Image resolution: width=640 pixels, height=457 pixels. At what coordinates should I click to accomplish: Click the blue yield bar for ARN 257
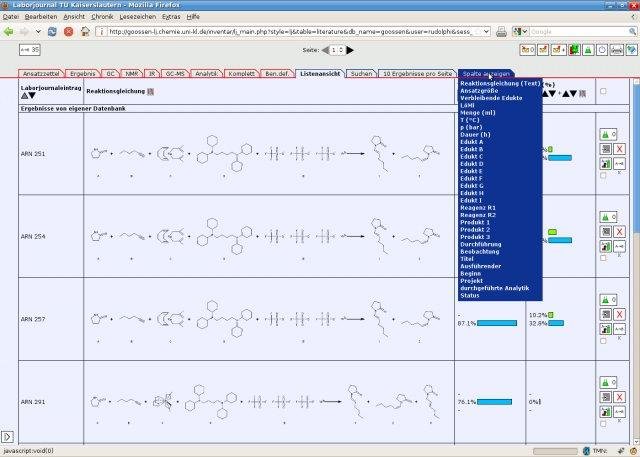click(496, 323)
